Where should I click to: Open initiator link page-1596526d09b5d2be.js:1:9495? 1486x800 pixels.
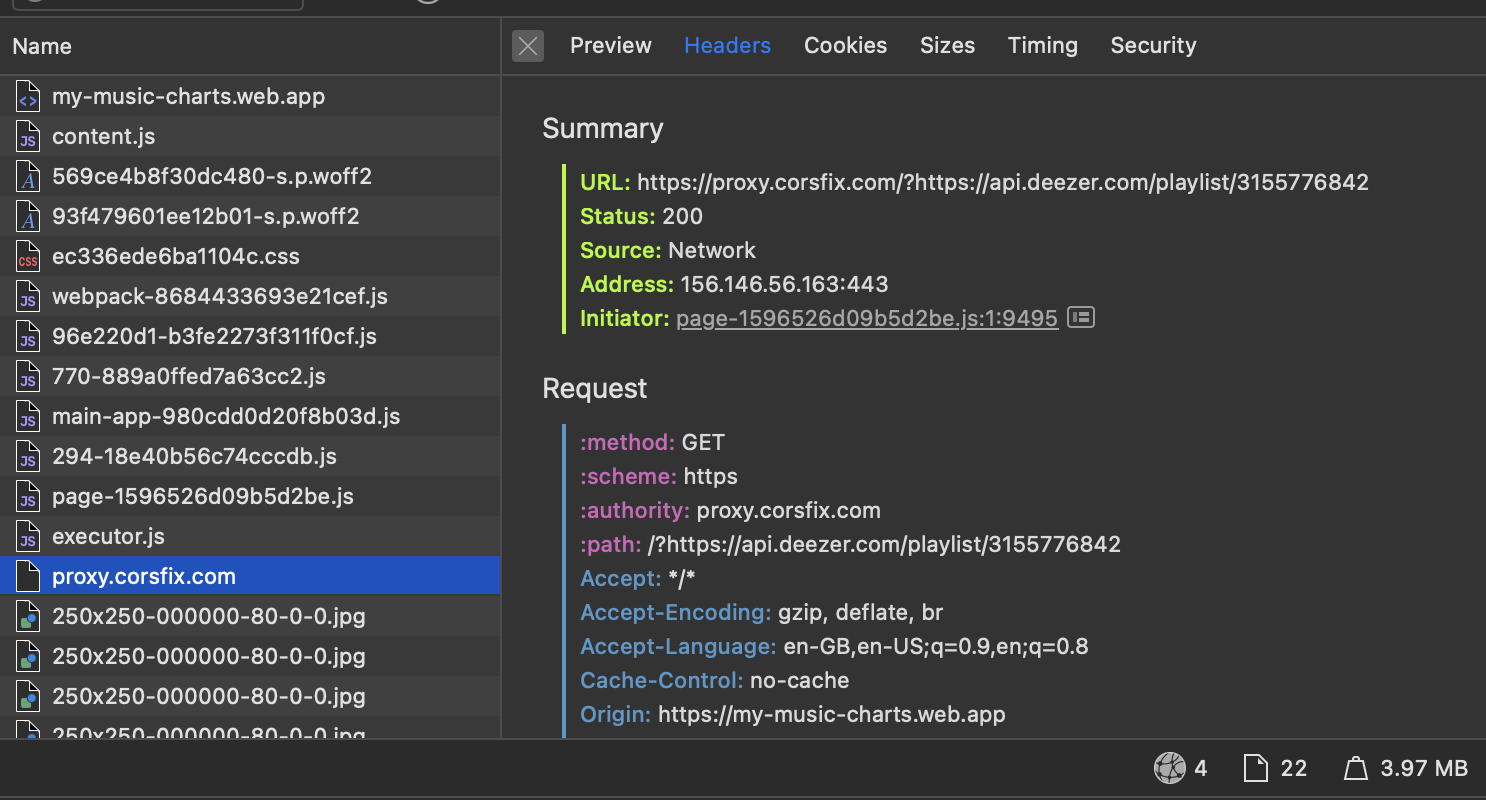[x=867, y=319]
